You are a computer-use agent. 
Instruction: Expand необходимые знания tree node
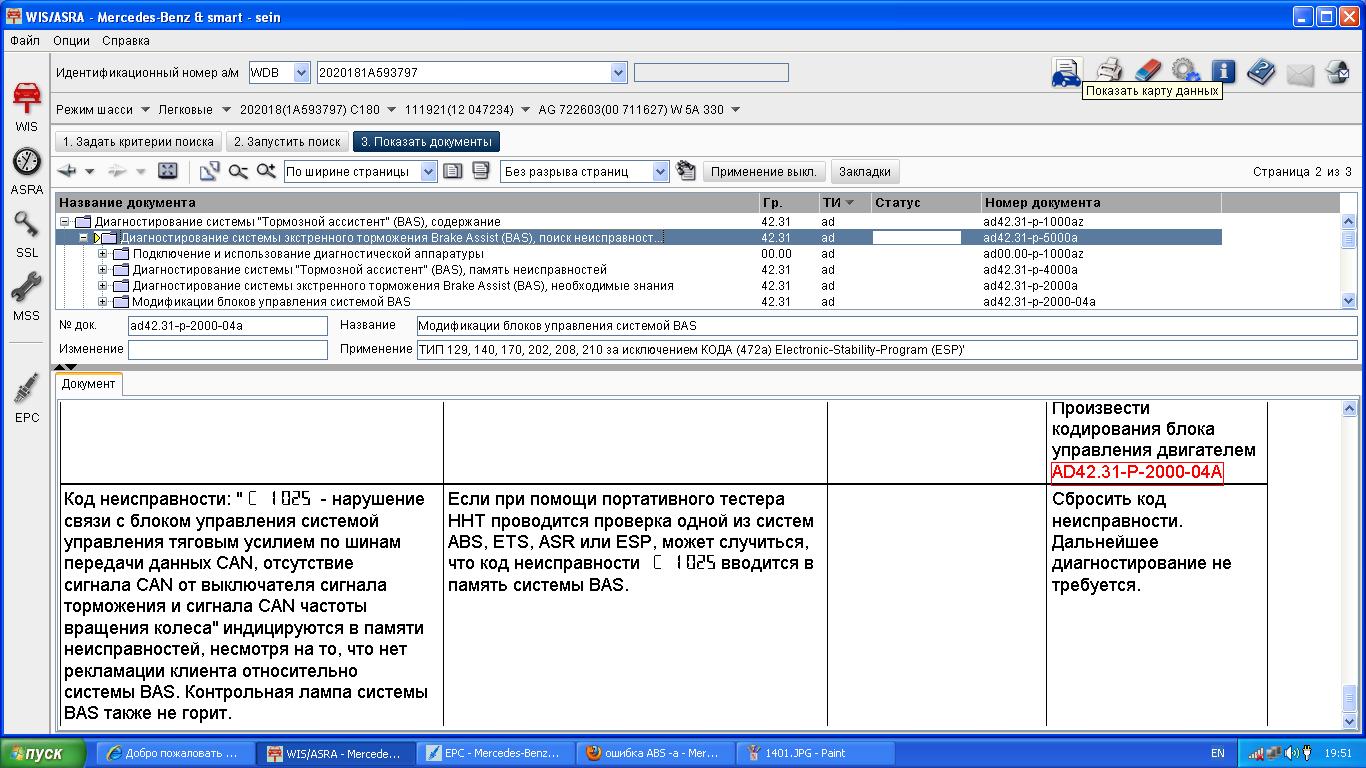tap(103, 286)
